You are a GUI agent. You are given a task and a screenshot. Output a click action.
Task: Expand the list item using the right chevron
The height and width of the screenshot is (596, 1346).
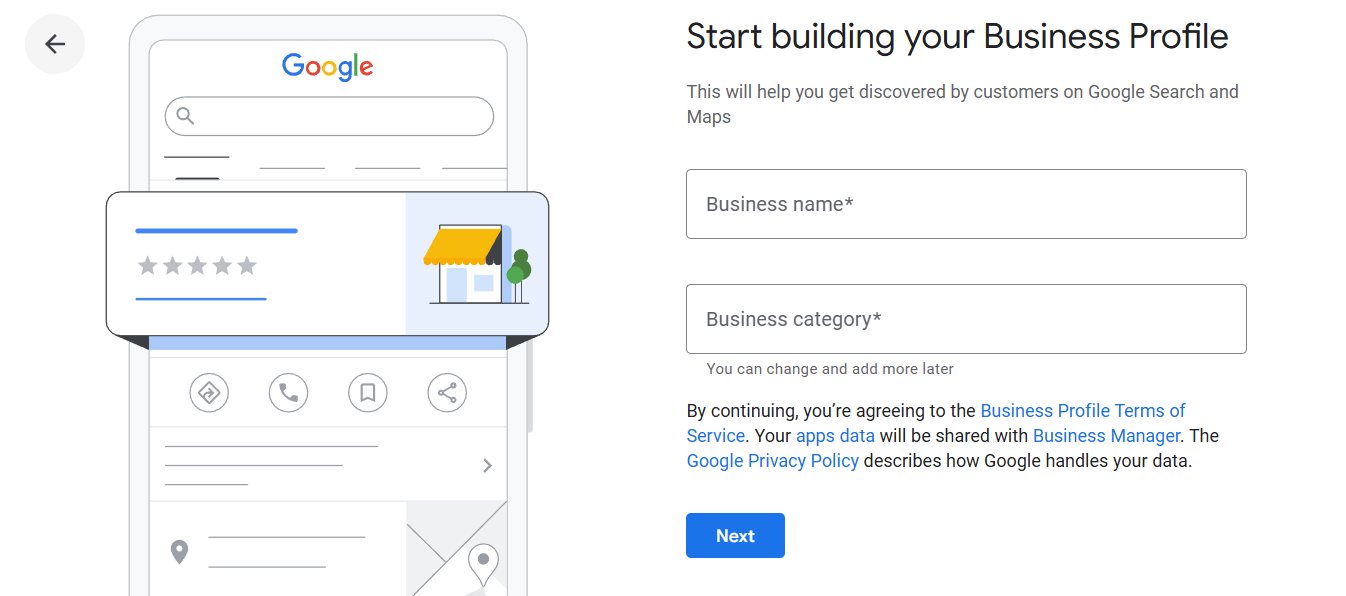click(x=487, y=464)
